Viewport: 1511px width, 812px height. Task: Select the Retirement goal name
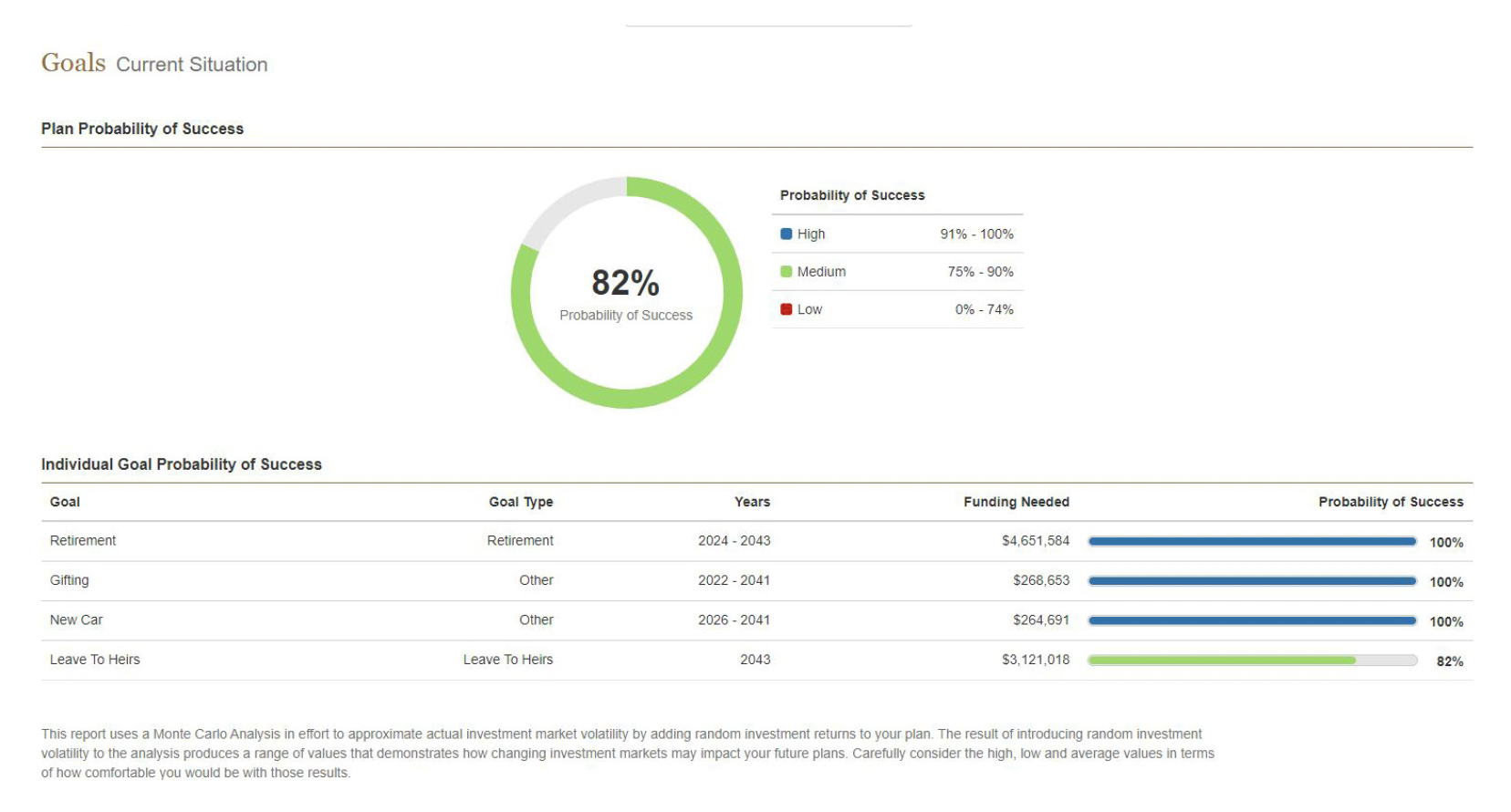tap(83, 540)
